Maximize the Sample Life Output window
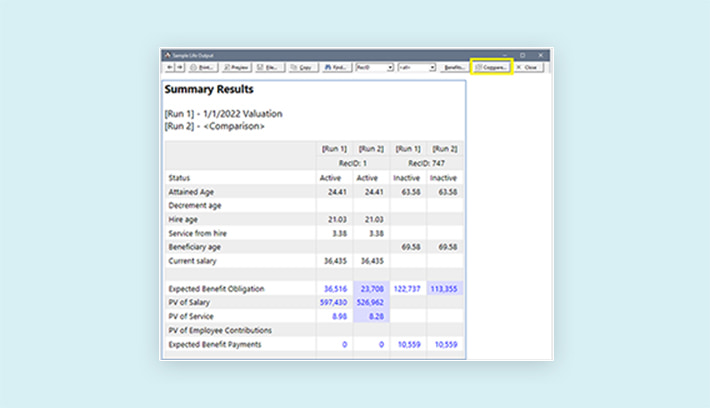Screen dimensions: 710x408 tap(522, 54)
